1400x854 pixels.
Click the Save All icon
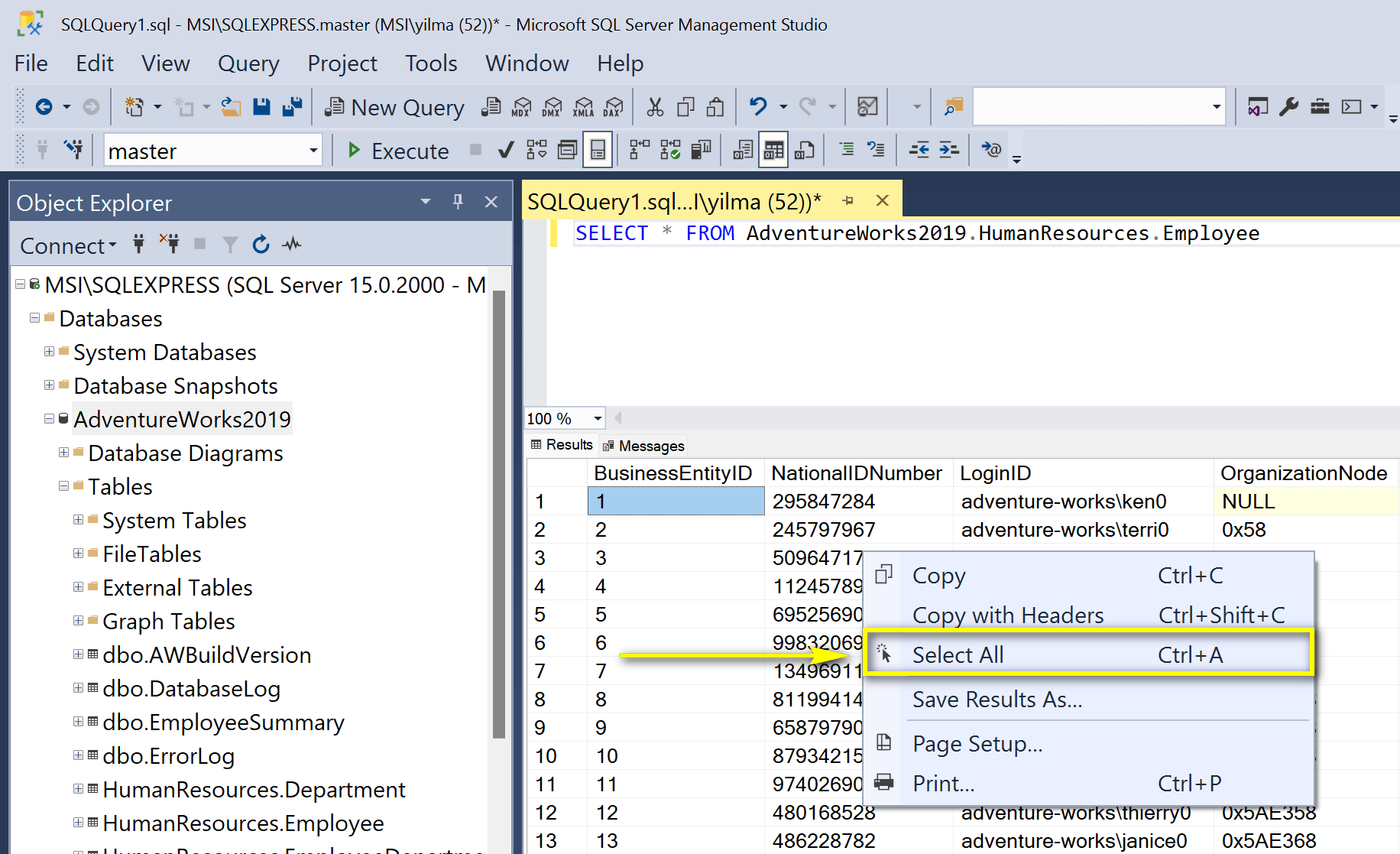click(292, 107)
